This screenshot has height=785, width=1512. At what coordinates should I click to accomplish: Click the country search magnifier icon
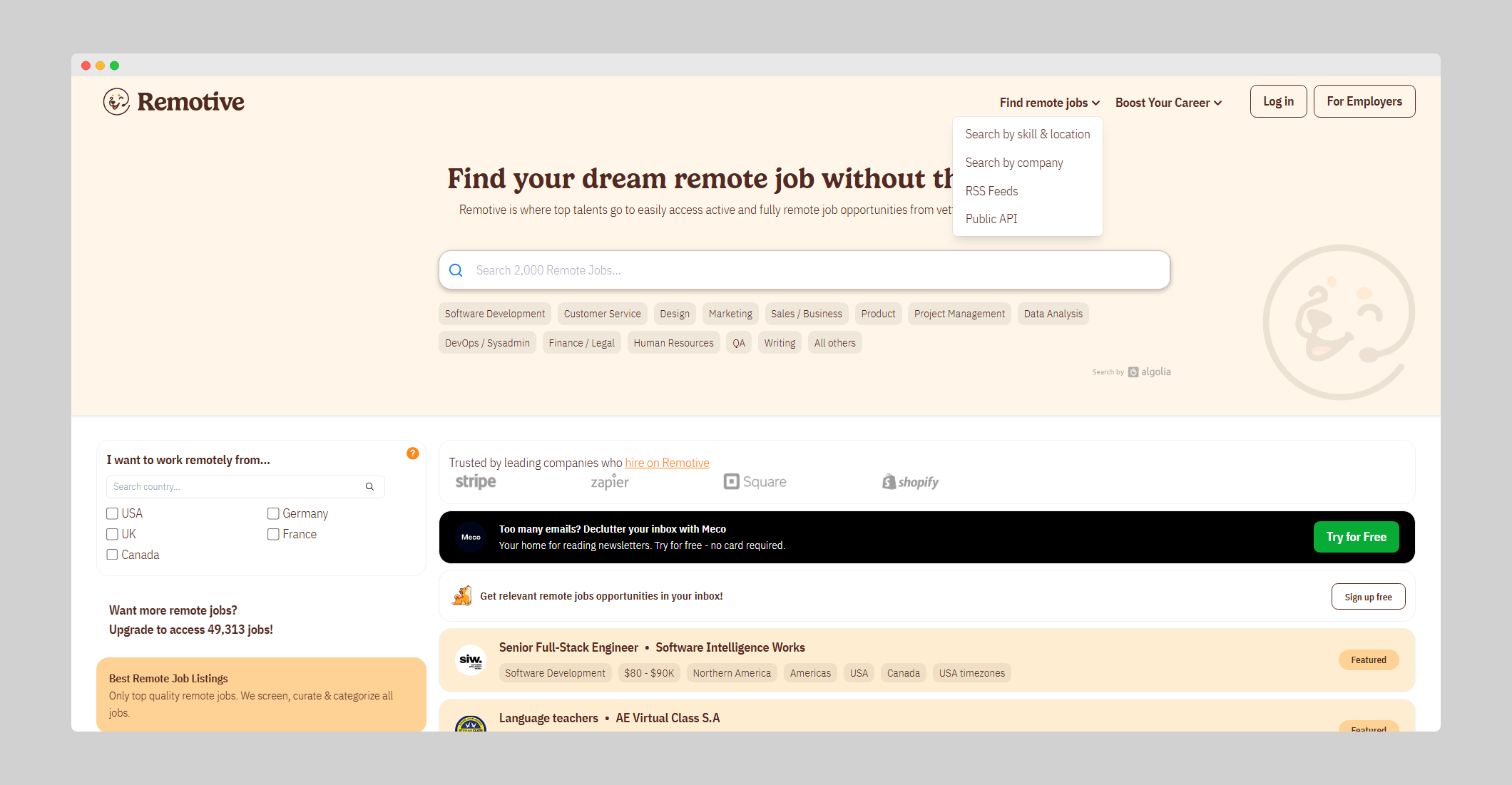[x=369, y=487]
